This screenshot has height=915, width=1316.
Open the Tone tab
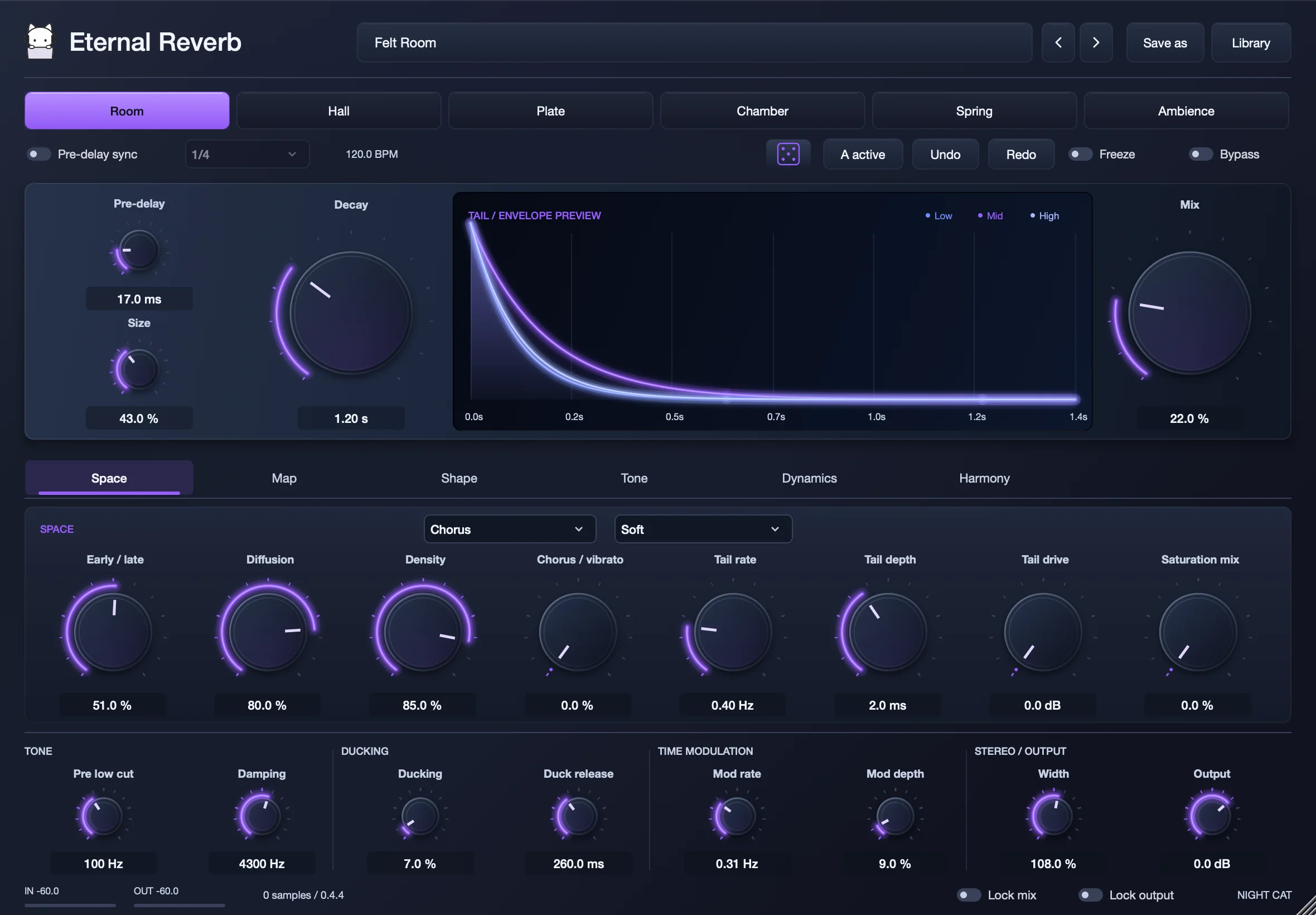tap(634, 478)
